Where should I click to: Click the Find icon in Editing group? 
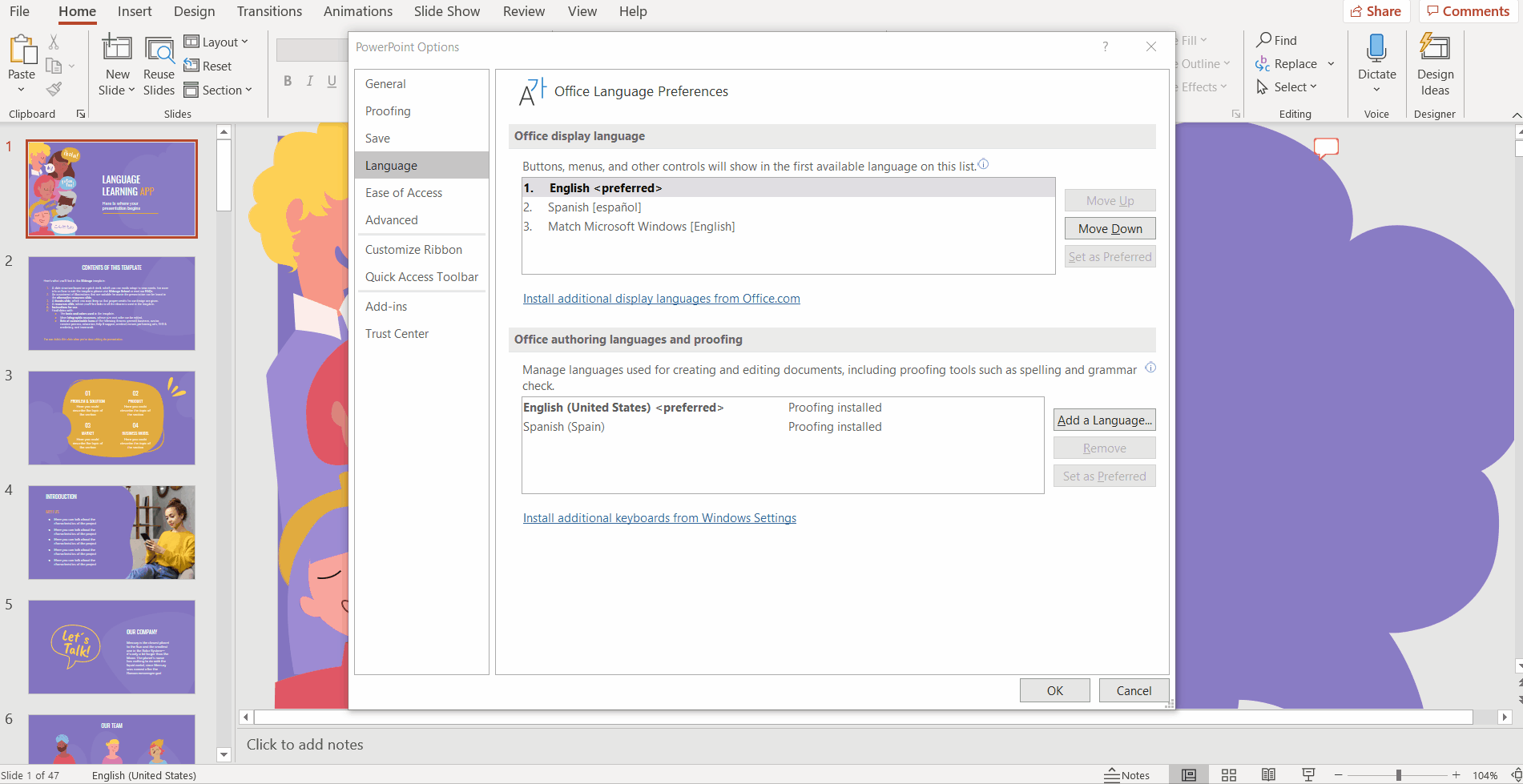click(x=1264, y=39)
